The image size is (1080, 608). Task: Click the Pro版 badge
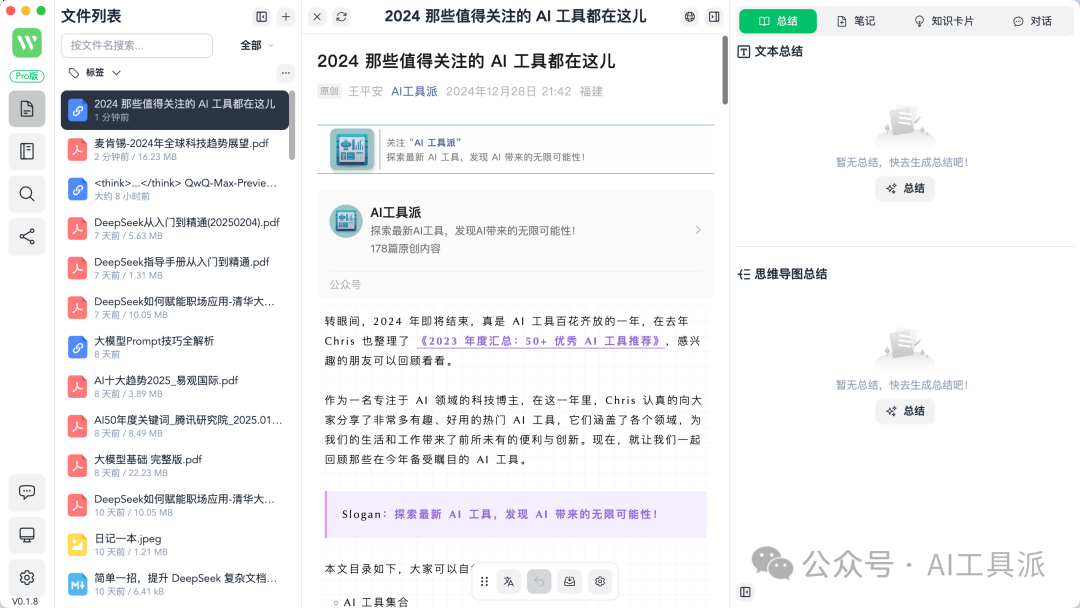click(x=27, y=76)
